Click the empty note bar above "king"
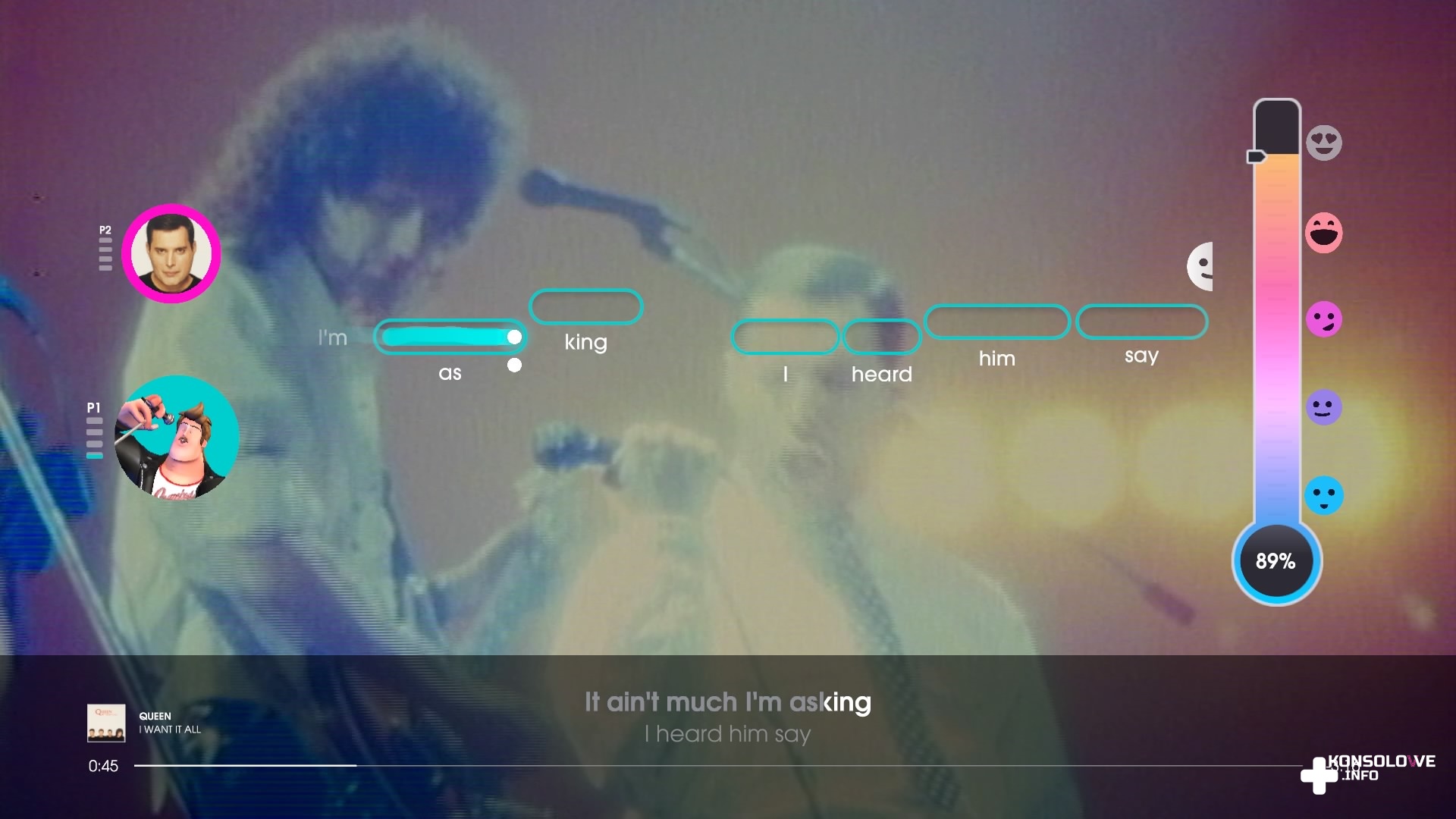The image size is (1456, 819). pos(585,307)
